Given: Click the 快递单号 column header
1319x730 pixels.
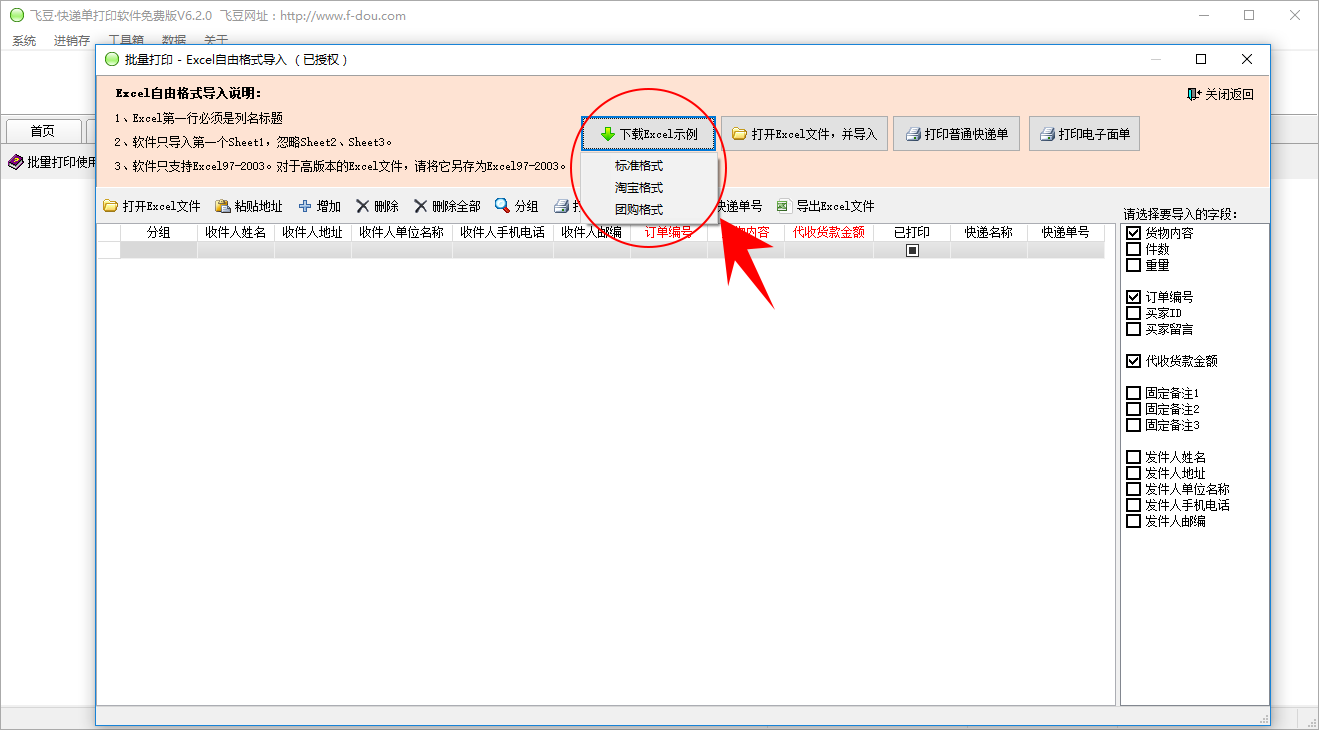Looking at the screenshot, I should pyautogui.click(x=1066, y=232).
